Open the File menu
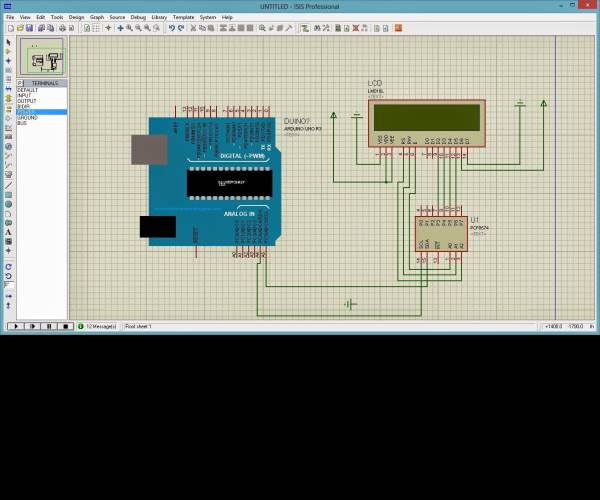Screen dimensions: 600x500 pos(10,17)
